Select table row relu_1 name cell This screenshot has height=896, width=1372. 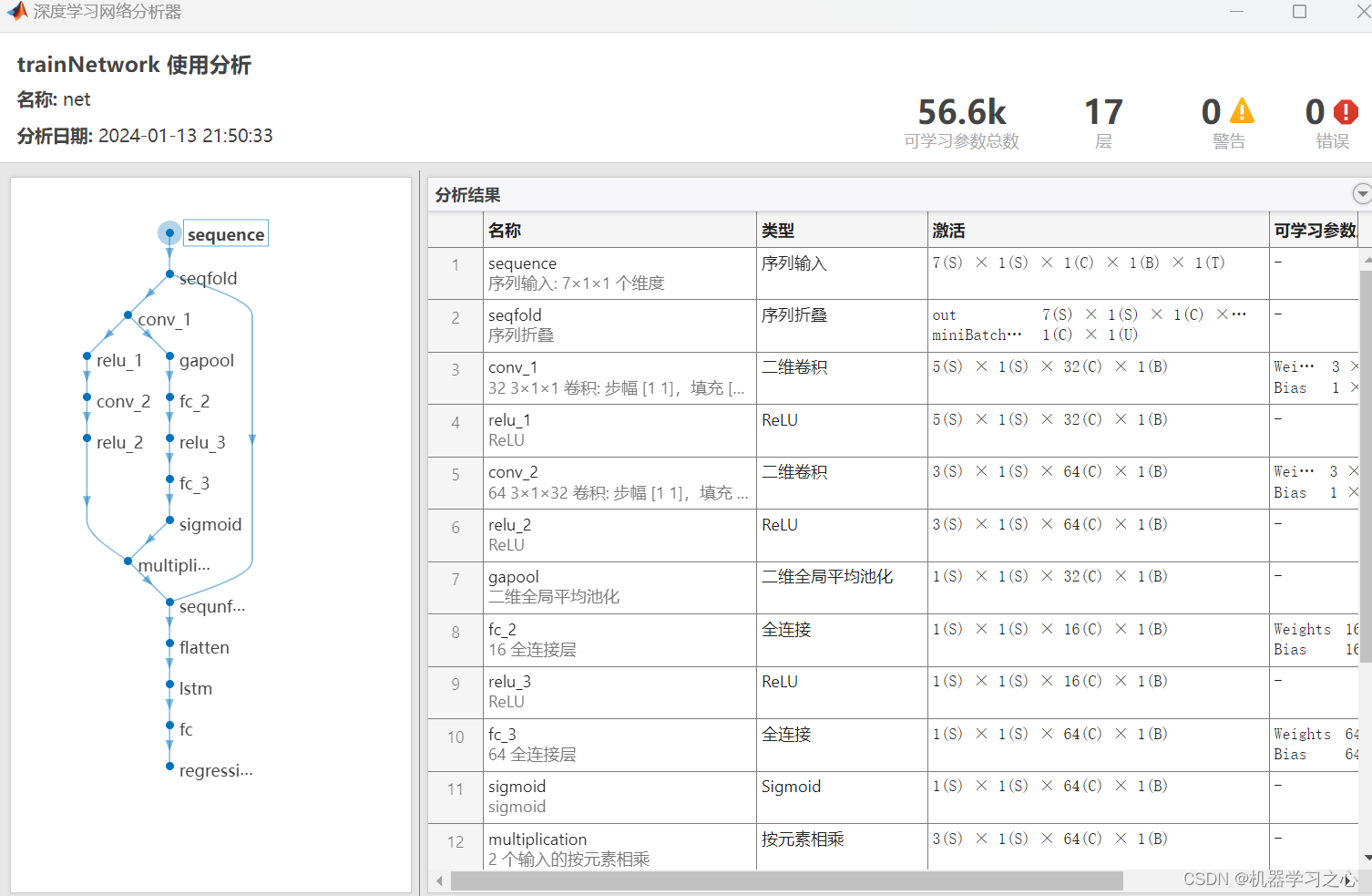[619, 430]
